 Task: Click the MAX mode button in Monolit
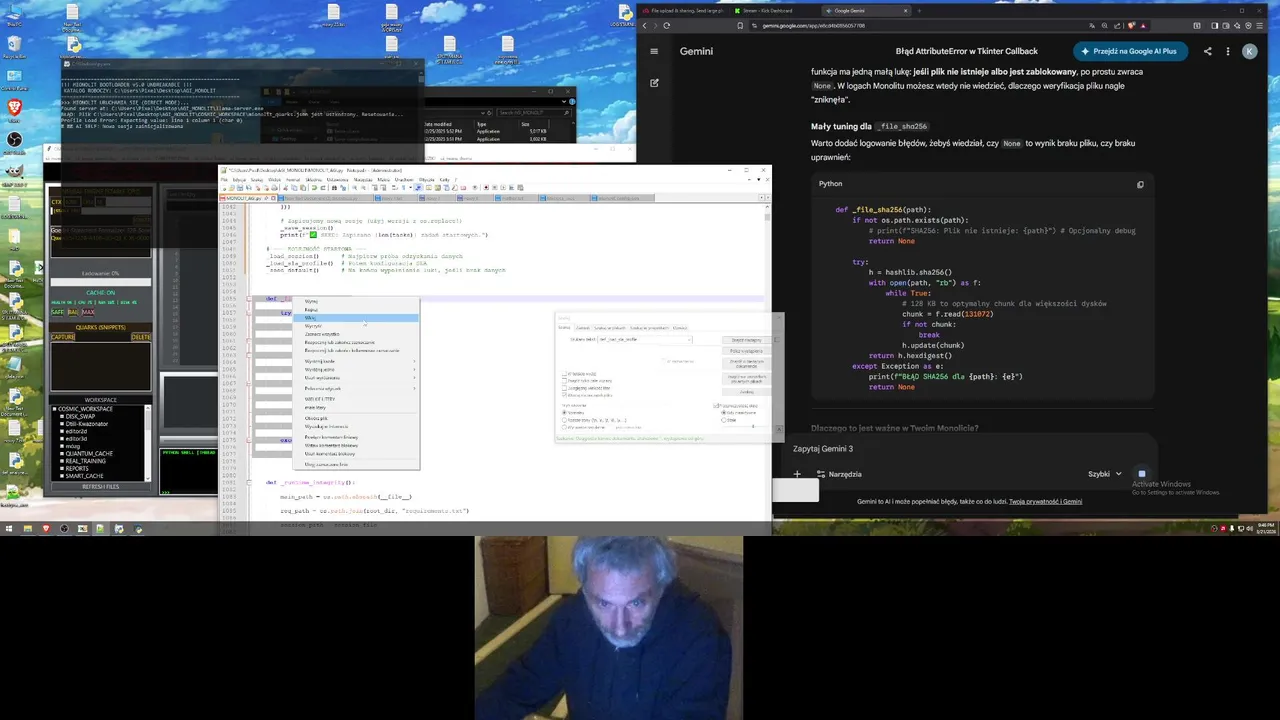tap(88, 312)
